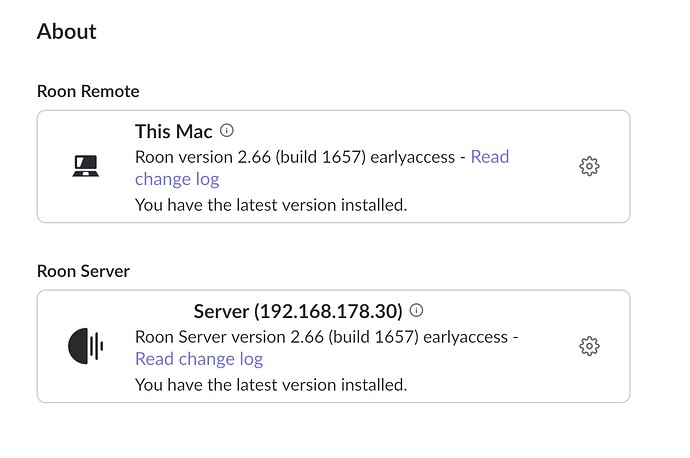Viewport: 690px width, 458px height.
Task: Click 'Roon Server version 2.66 (build 1657)' text
Action: click(277, 337)
